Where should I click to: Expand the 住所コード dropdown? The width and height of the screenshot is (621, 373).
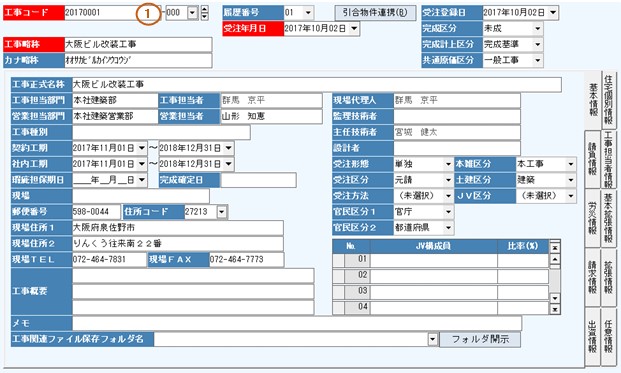(x=222, y=212)
